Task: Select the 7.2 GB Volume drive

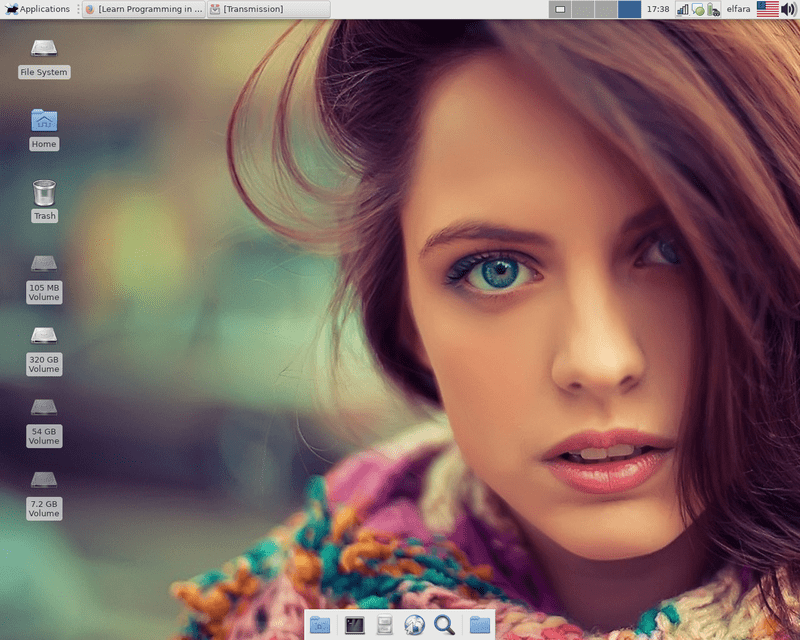Action: click(x=44, y=481)
